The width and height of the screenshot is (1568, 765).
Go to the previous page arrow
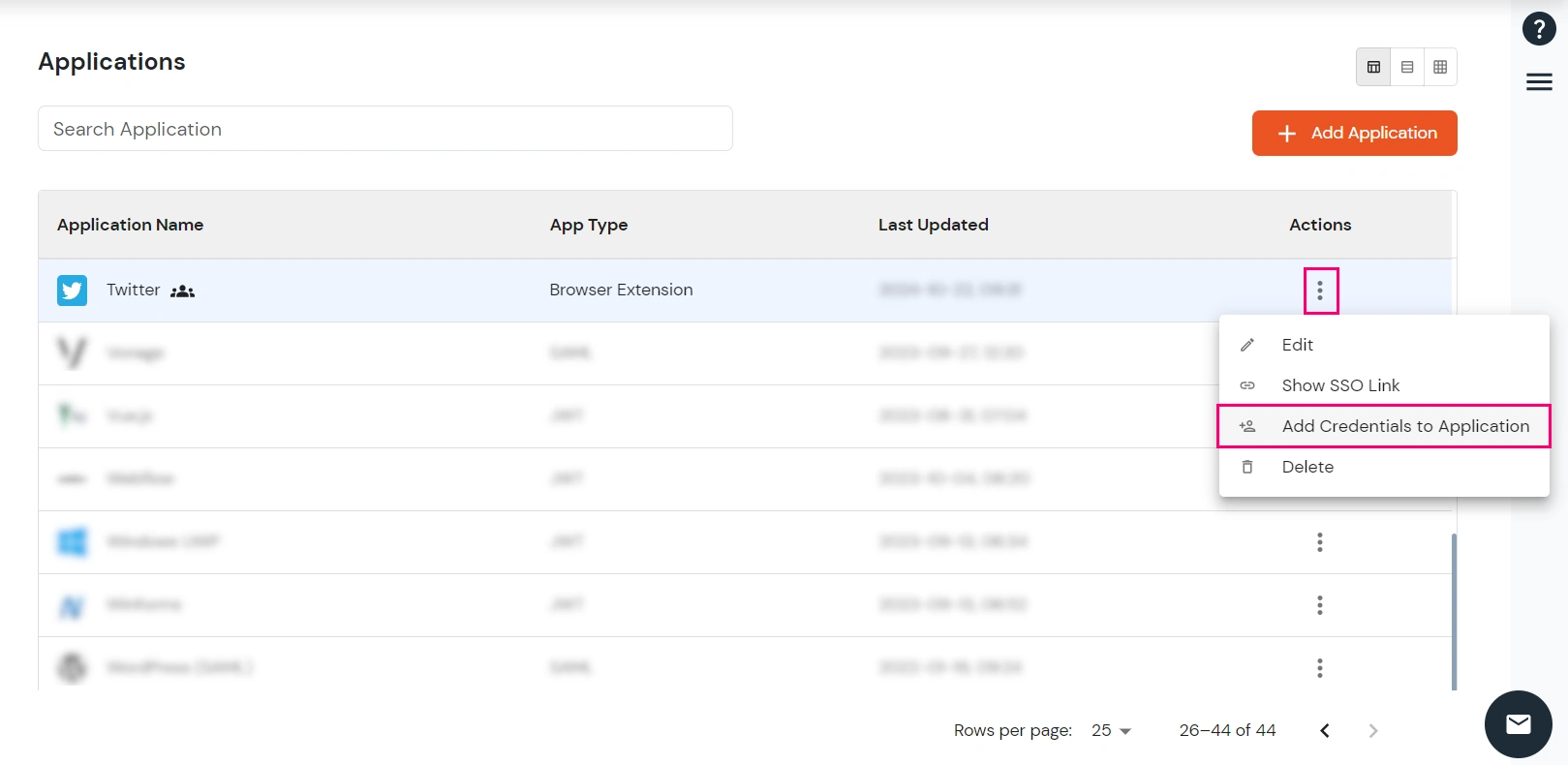point(1325,731)
